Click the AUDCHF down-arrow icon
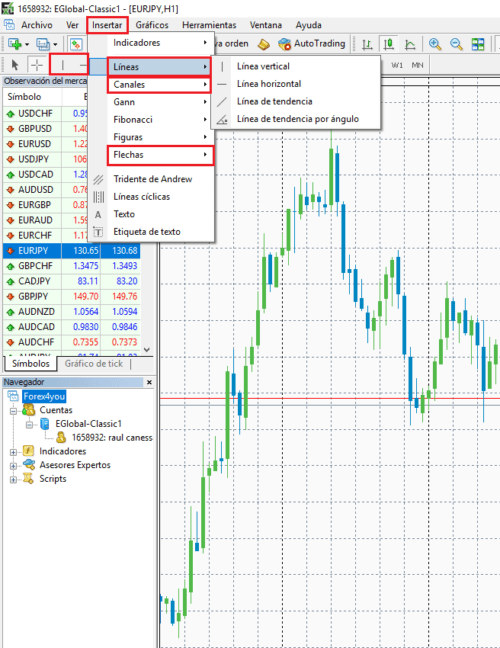 click(x=10, y=343)
